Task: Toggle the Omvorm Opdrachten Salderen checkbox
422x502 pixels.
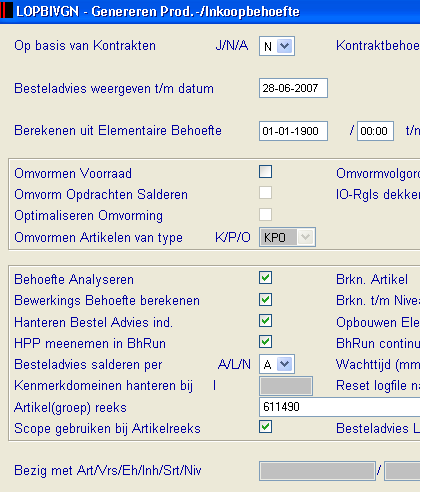Action: coord(265,193)
